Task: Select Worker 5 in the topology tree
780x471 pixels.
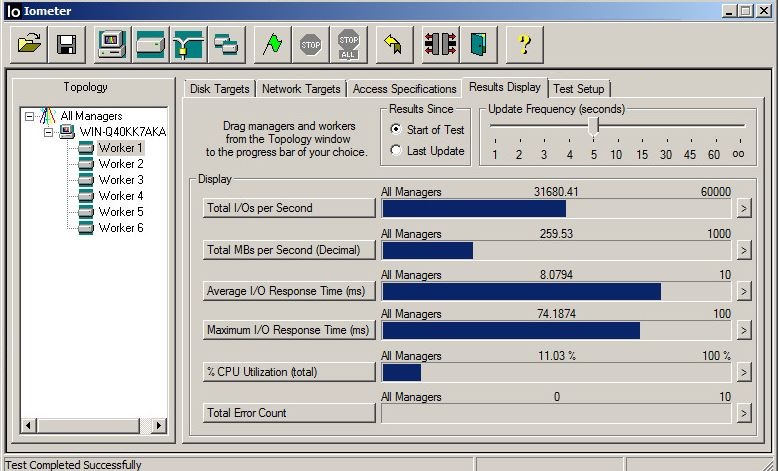Action: tap(121, 211)
